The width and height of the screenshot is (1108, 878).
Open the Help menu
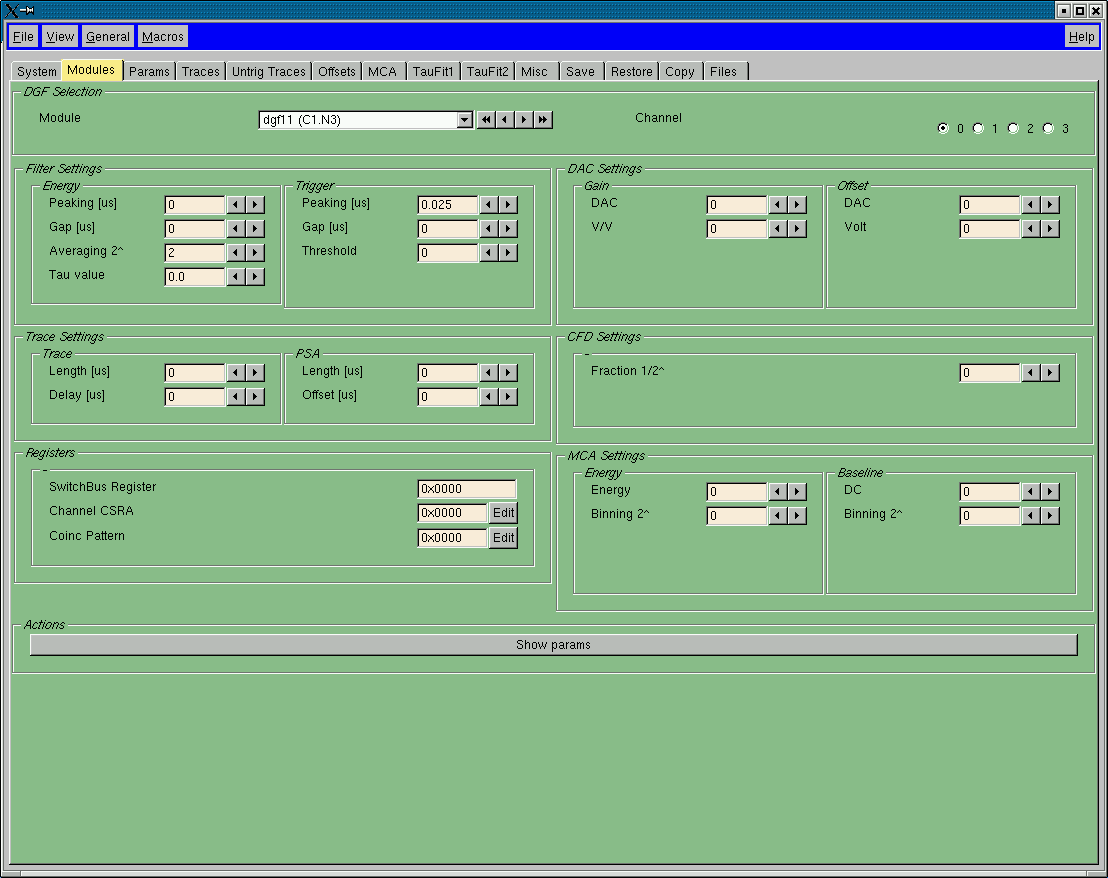pos(1081,37)
